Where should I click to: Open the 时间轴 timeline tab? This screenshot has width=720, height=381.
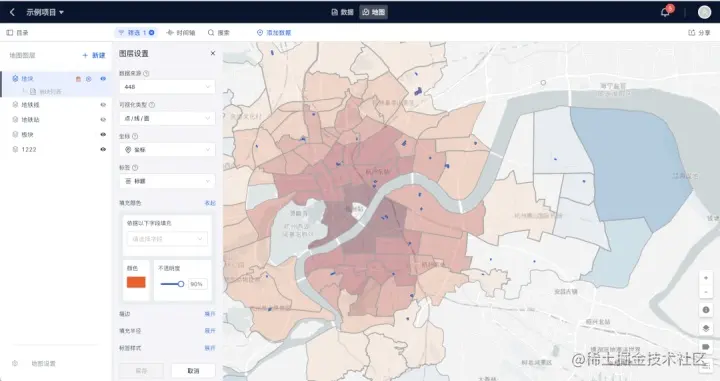point(181,33)
